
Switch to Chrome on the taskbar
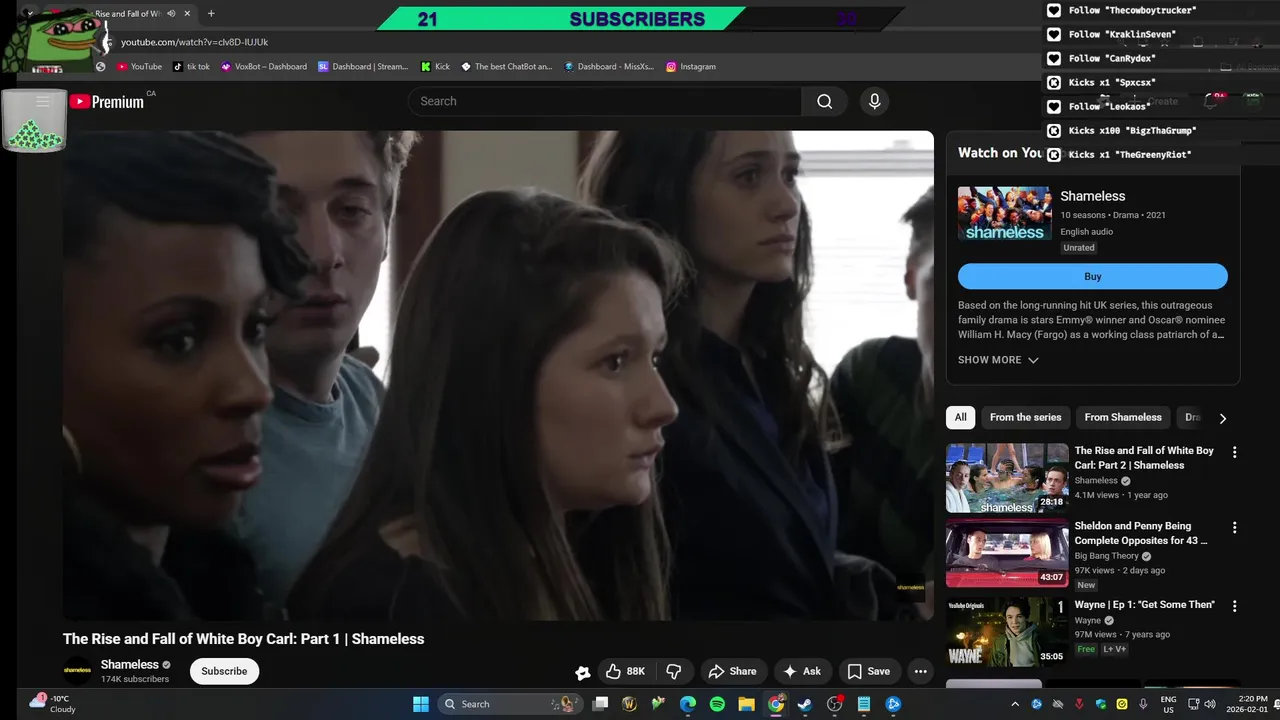(776, 704)
